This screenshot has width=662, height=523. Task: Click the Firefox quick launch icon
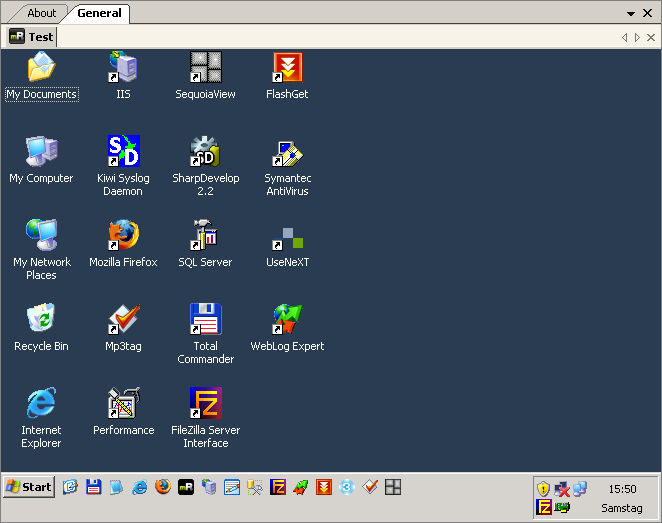coord(163,487)
